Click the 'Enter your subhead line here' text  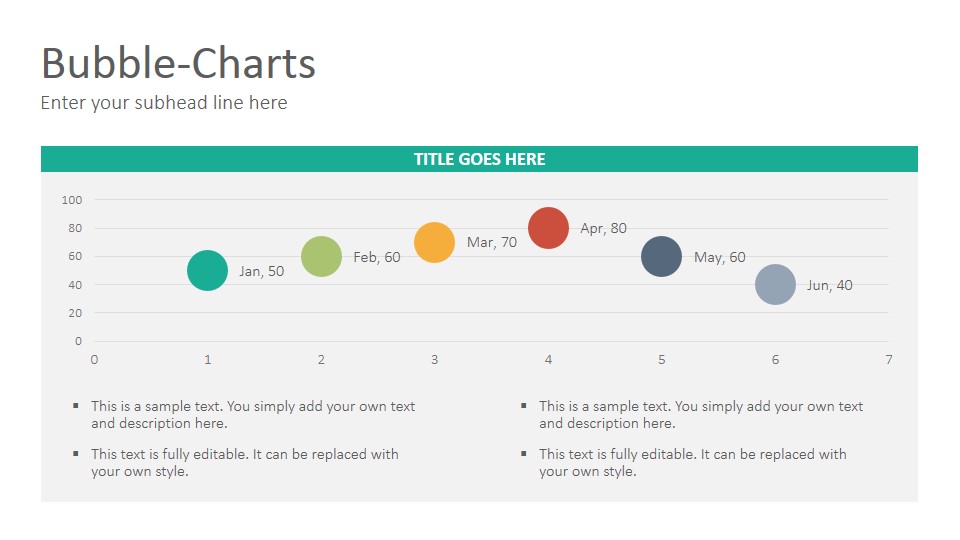tap(164, 103)
